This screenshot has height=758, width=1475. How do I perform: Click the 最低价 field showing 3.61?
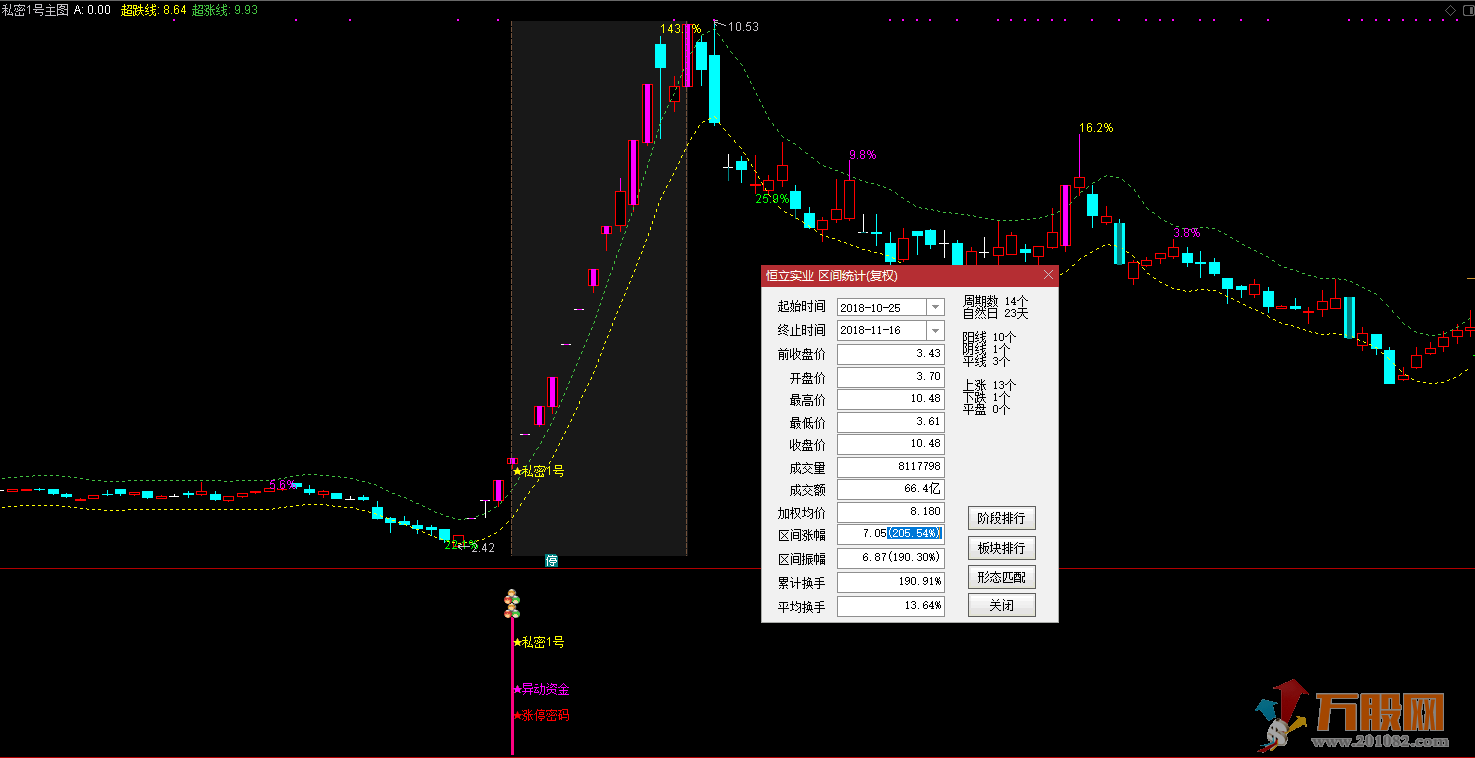point(890,422)
